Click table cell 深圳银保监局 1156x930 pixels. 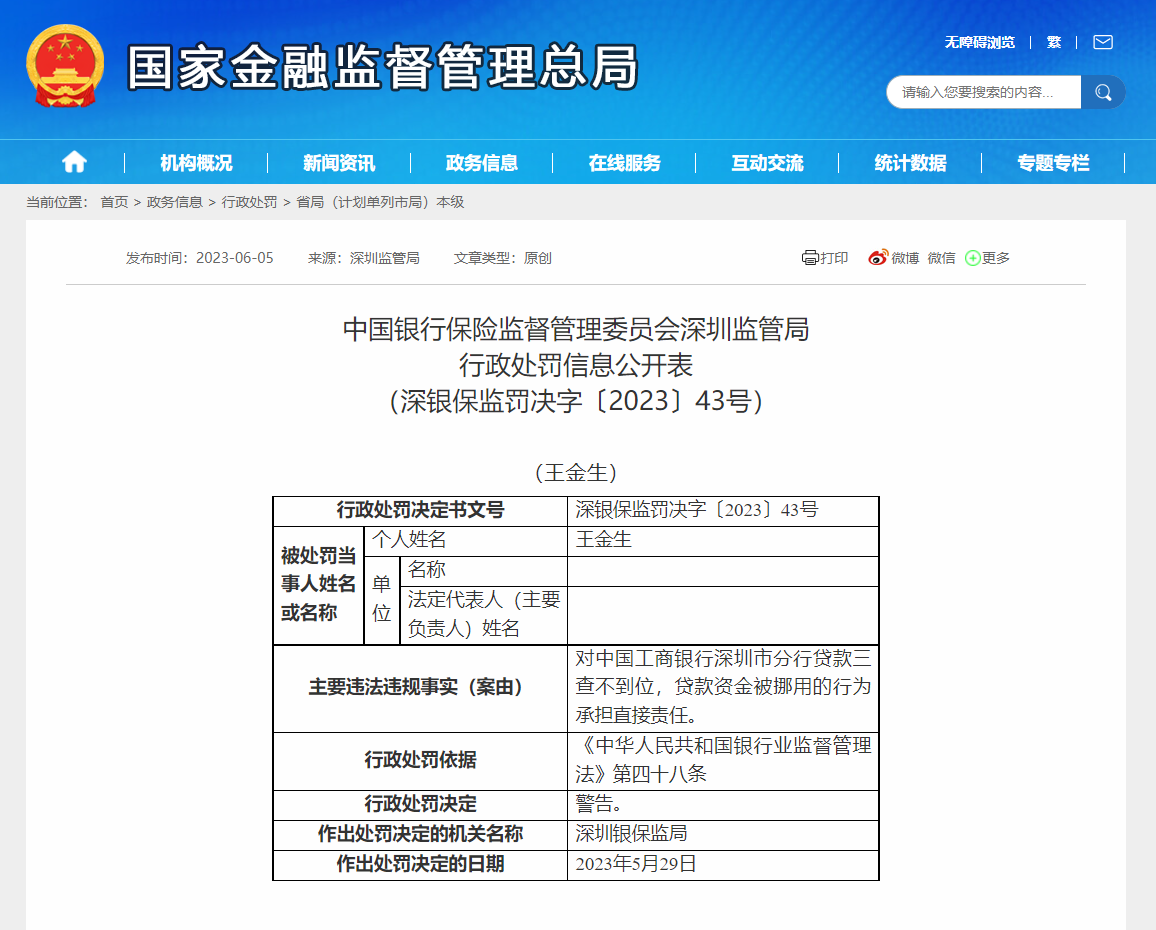coord(723,835)
